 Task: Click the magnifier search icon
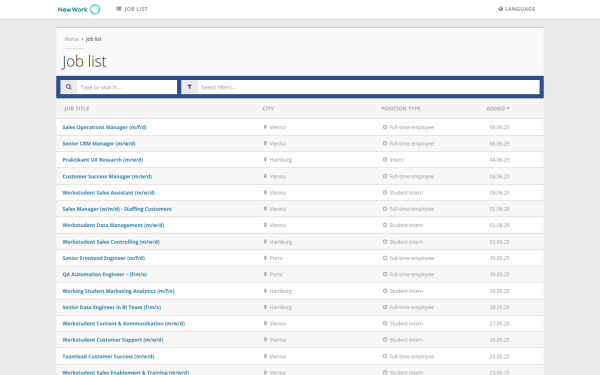tap(68, 87)
